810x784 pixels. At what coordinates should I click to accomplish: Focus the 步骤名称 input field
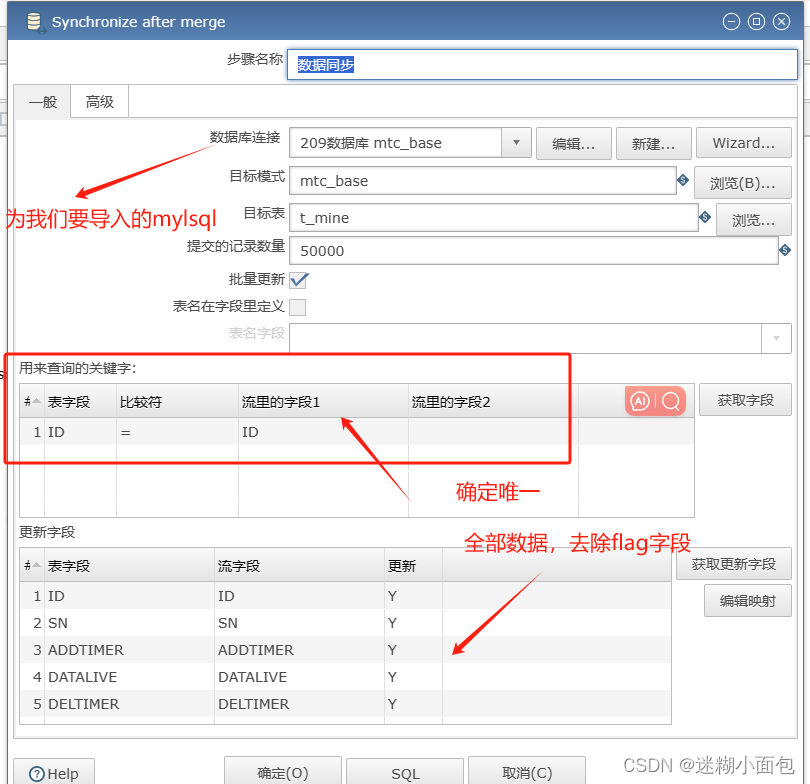[x=542, y=65]
